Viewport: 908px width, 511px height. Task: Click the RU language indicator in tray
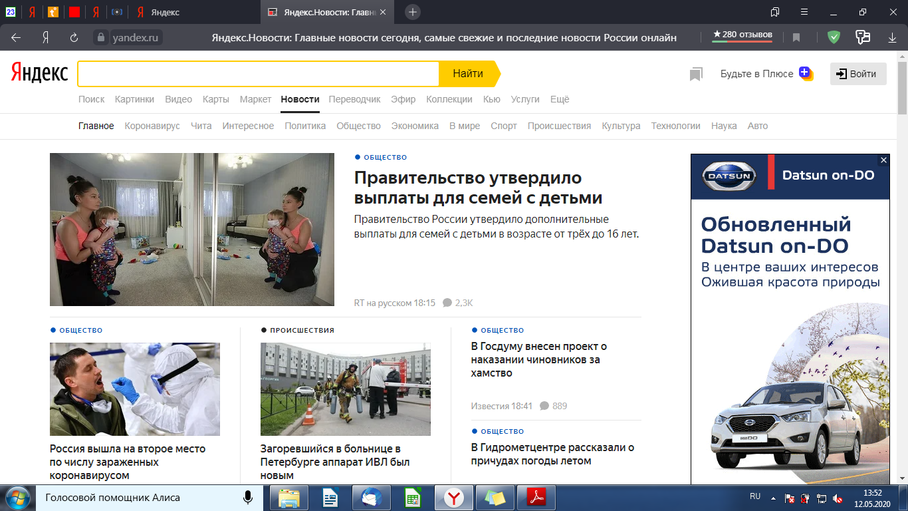[755, 497]
